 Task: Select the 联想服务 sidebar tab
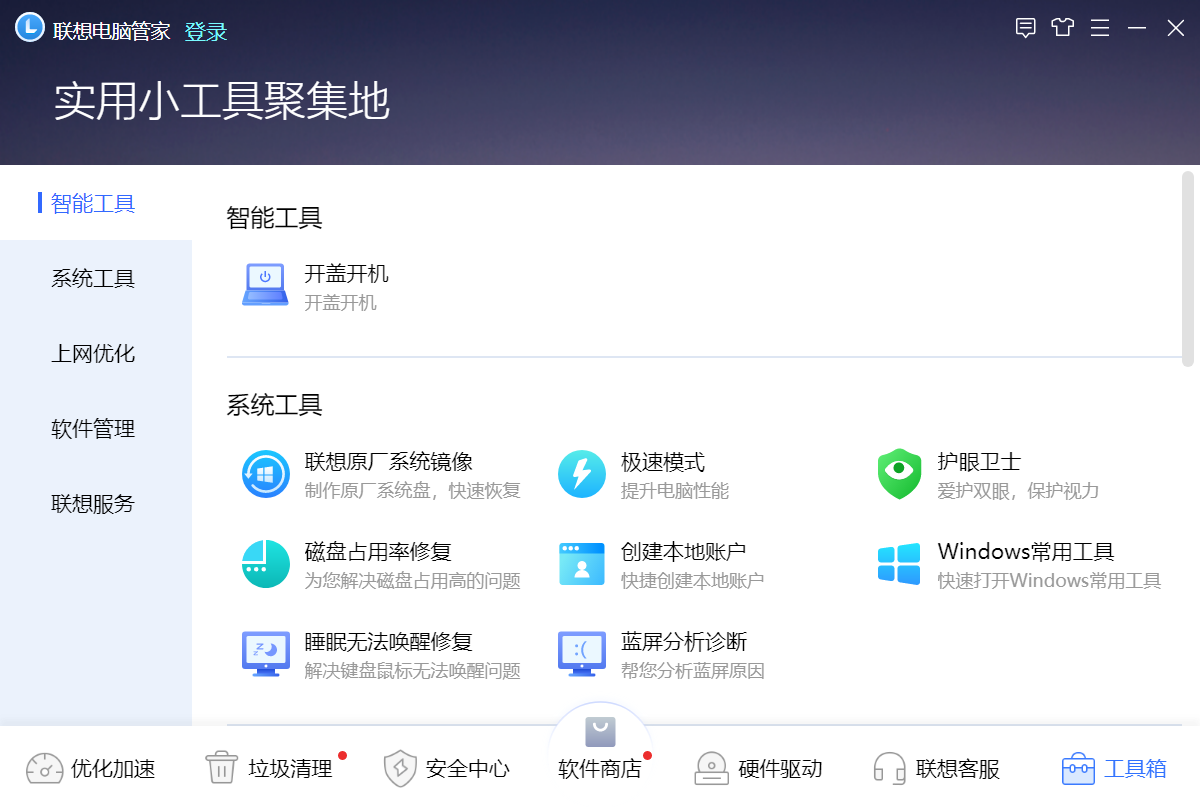tap(96, 503)
